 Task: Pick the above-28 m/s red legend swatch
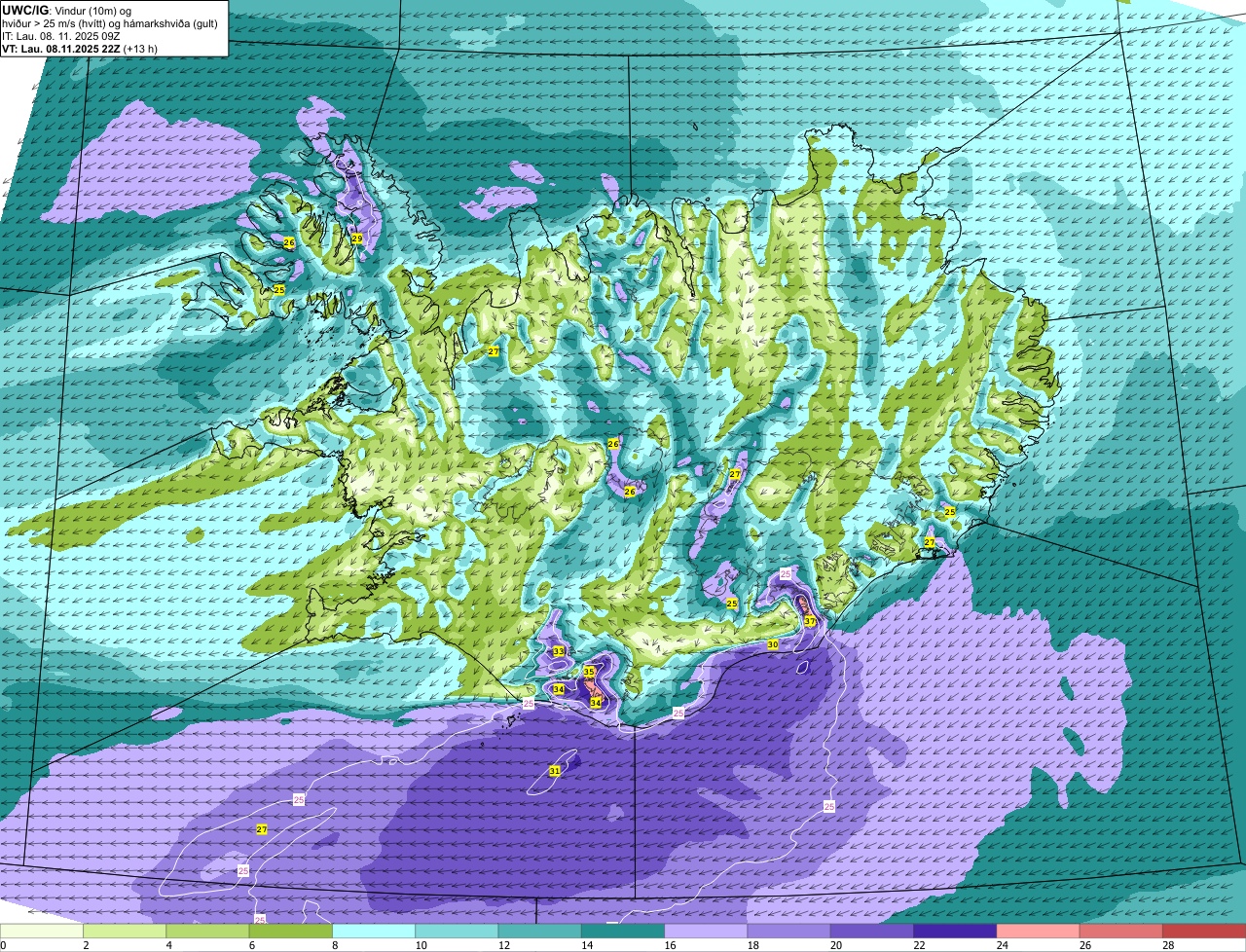tap(1204, 931)
